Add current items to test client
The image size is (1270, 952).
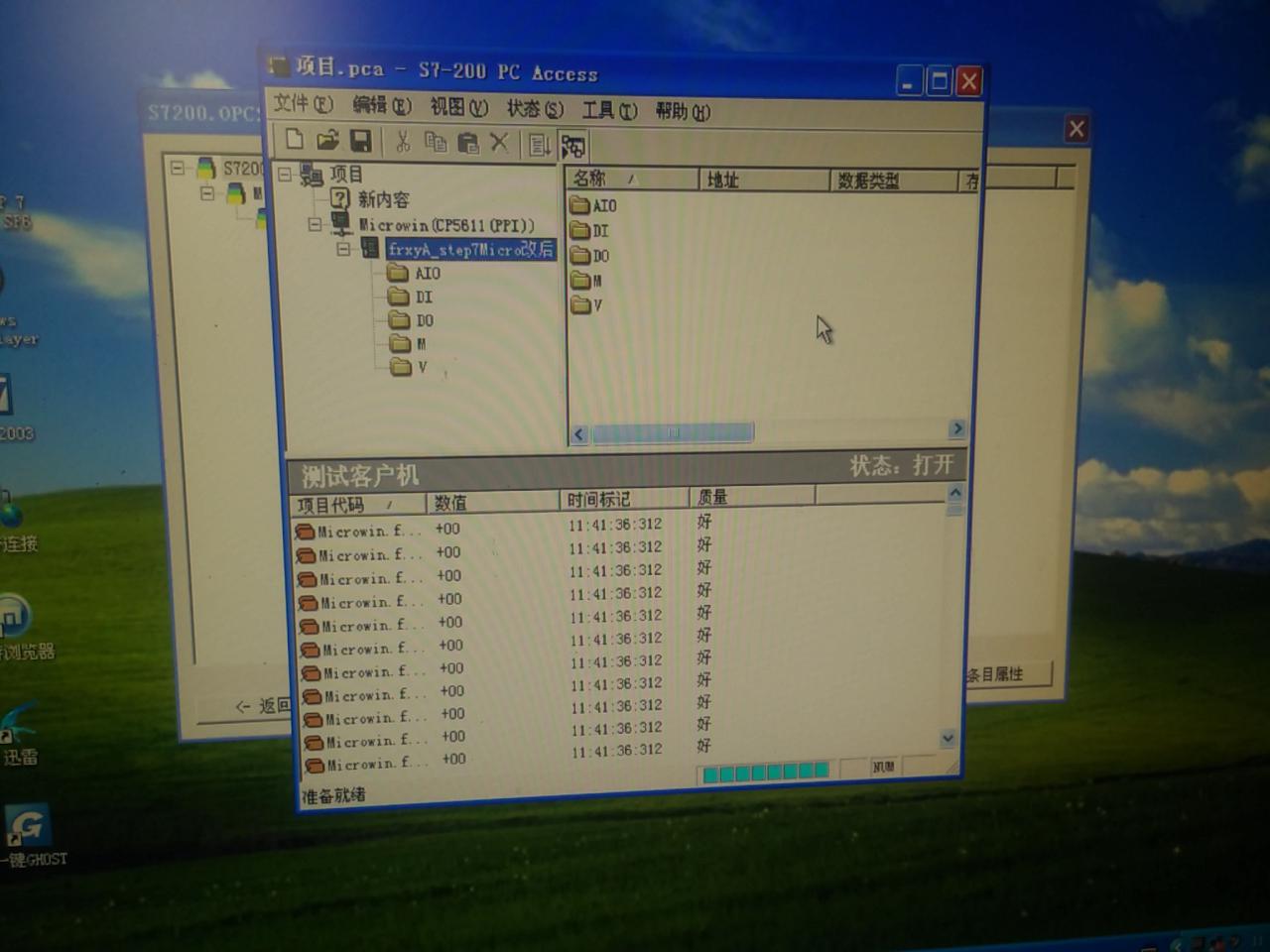pyautogui.click(x=539, y=145)
